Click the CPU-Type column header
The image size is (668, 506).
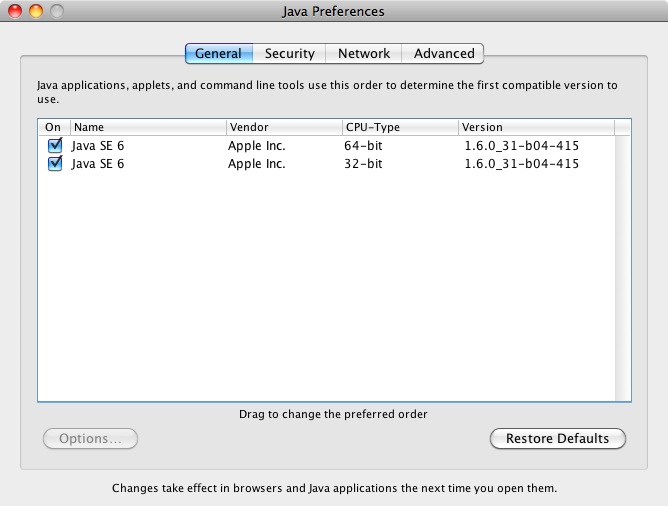point(400,127)
